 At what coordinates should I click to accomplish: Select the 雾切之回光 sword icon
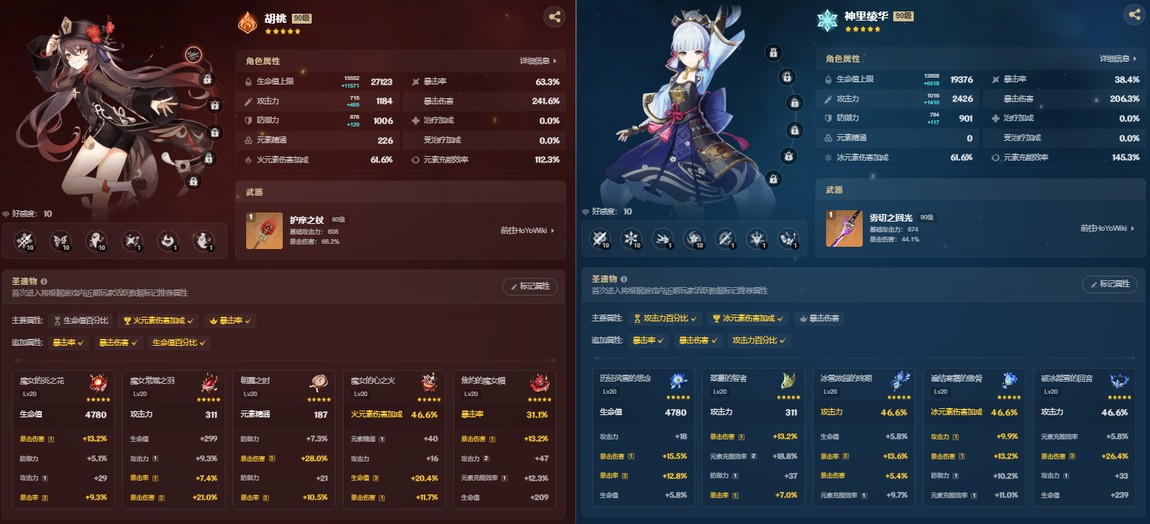844,228
